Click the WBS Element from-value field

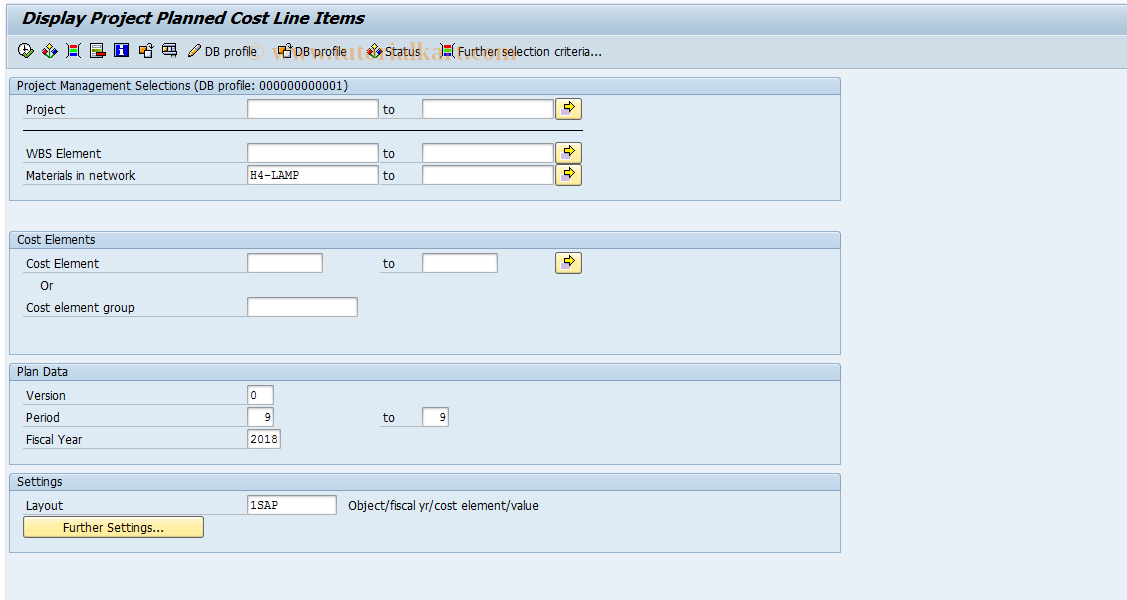[x=313, y=153]
